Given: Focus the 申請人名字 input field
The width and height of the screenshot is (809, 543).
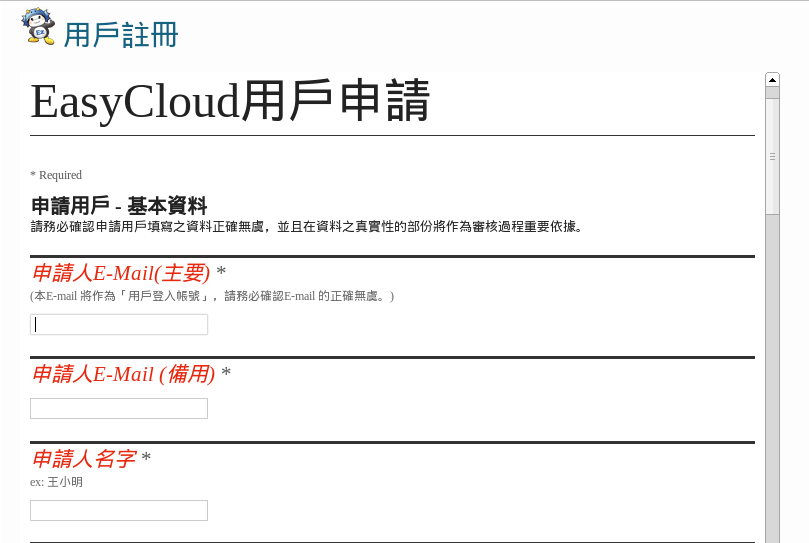Looking at the screenshot, I should click(x=119, y=510).
